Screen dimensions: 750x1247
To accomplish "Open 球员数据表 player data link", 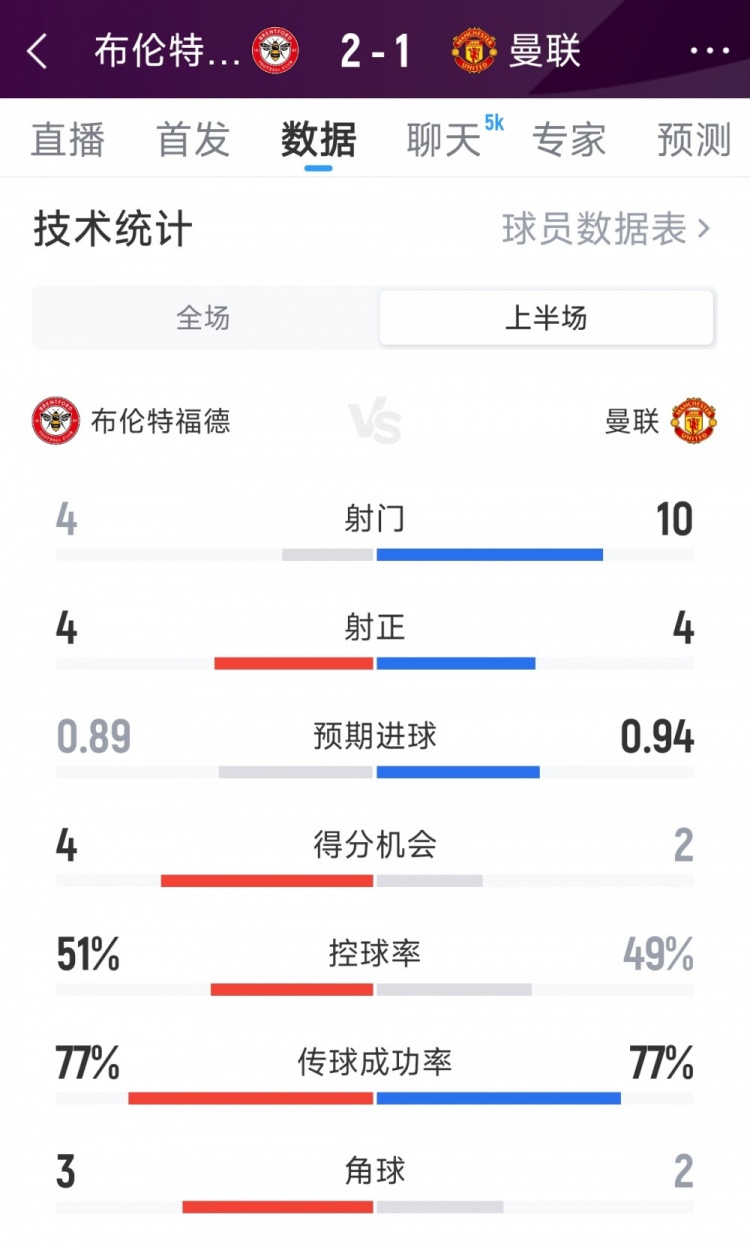I will pos(594,229).
